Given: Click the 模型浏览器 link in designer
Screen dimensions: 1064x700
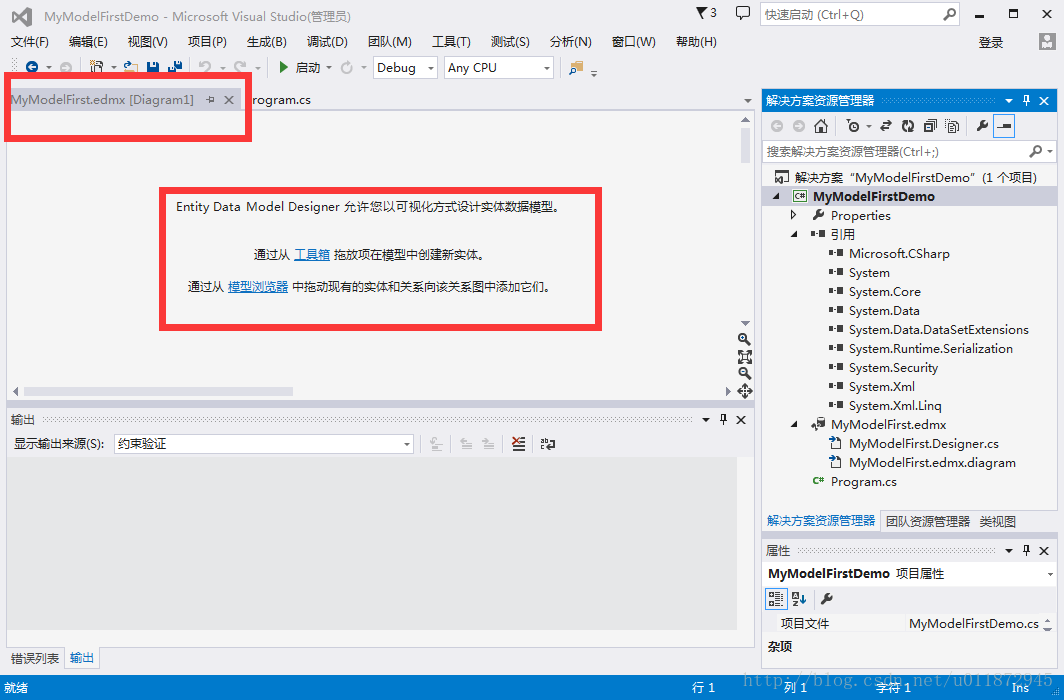Looking at the screenshot, I should (258, 287).
